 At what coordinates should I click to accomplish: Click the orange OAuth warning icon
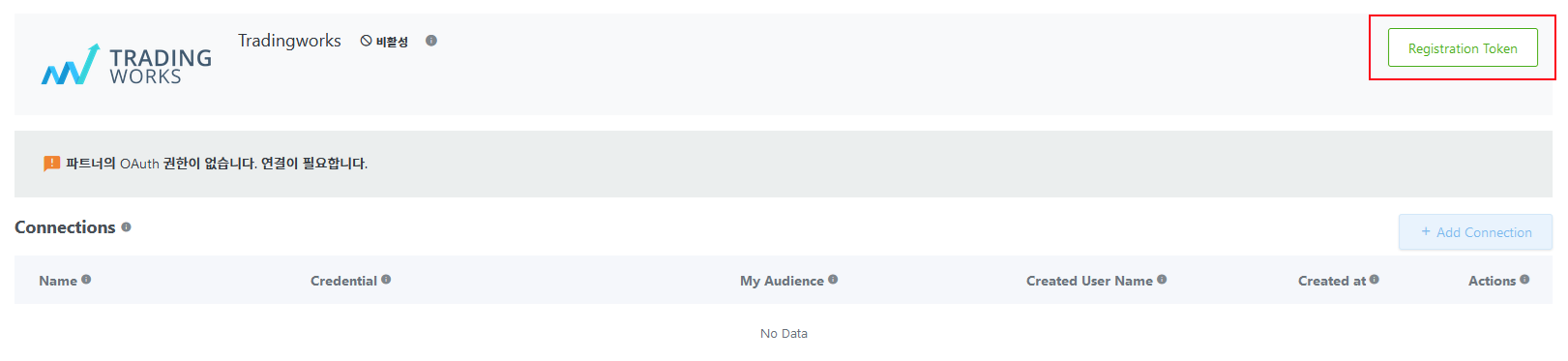[x=51, y=164]
